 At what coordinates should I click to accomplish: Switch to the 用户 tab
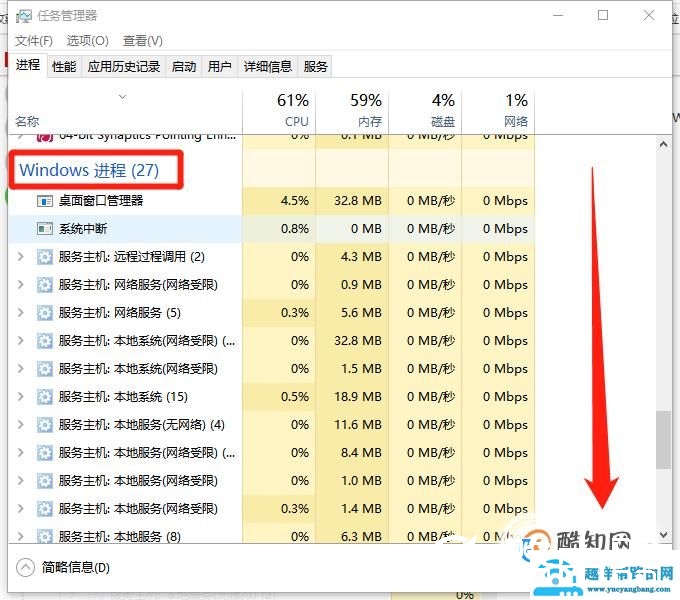[219, 67]
